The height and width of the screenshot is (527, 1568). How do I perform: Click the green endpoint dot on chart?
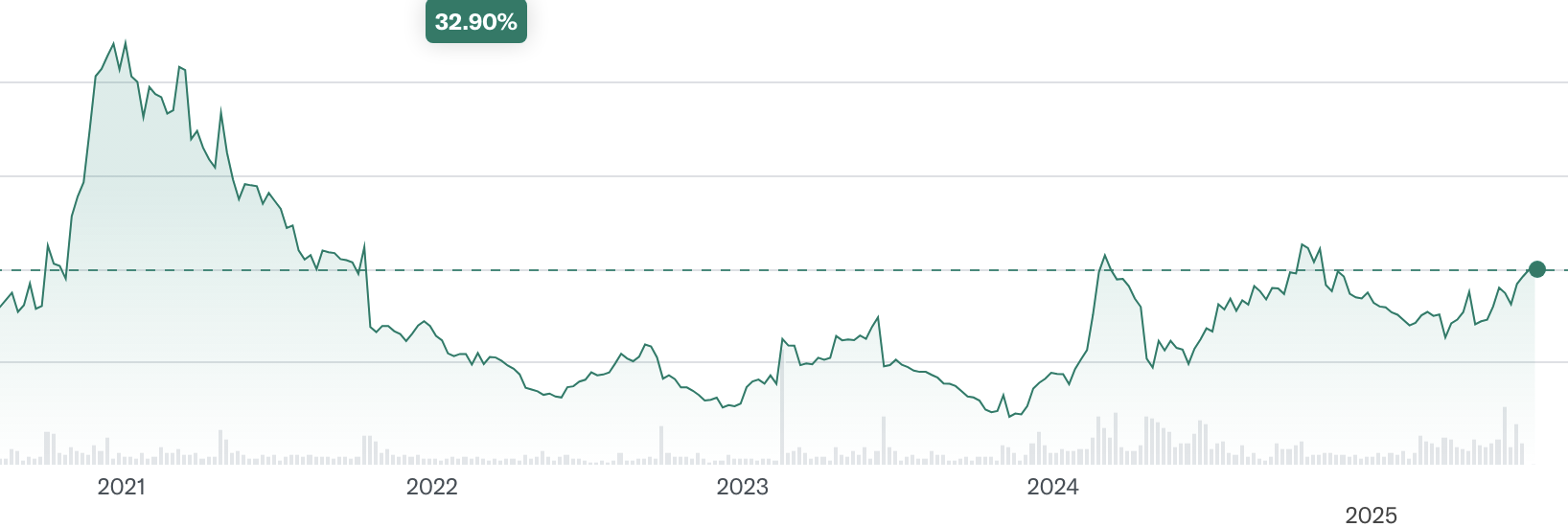1537,269
